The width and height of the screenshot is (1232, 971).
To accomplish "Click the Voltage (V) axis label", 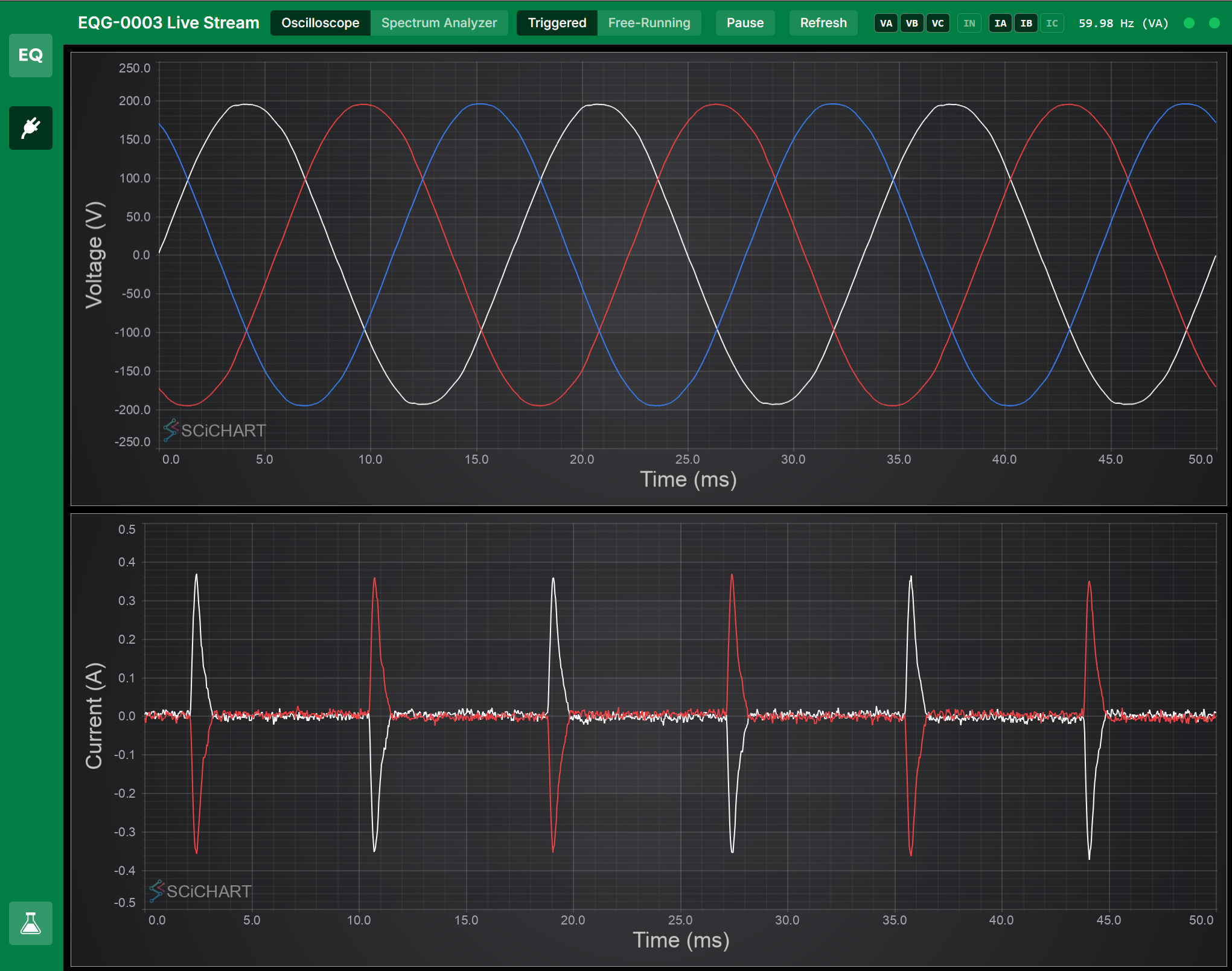I will click(x=95, y=255).
